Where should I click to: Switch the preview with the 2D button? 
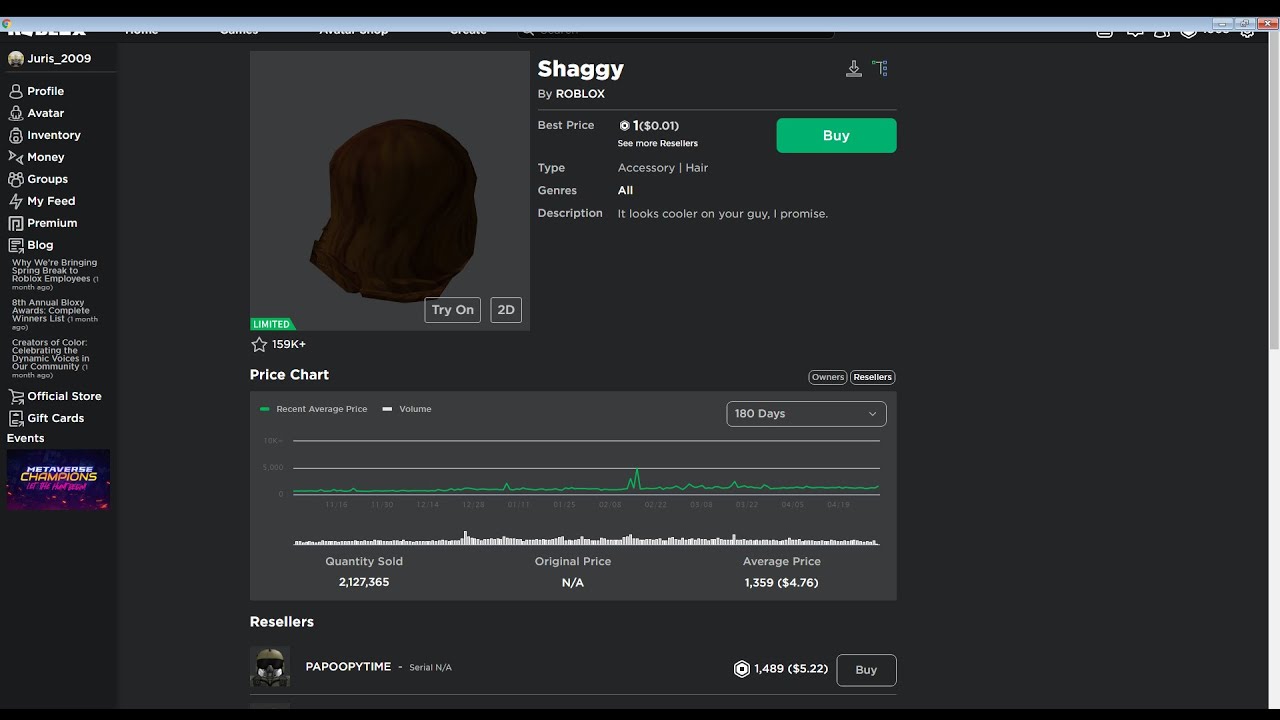(x=506, y=310)
